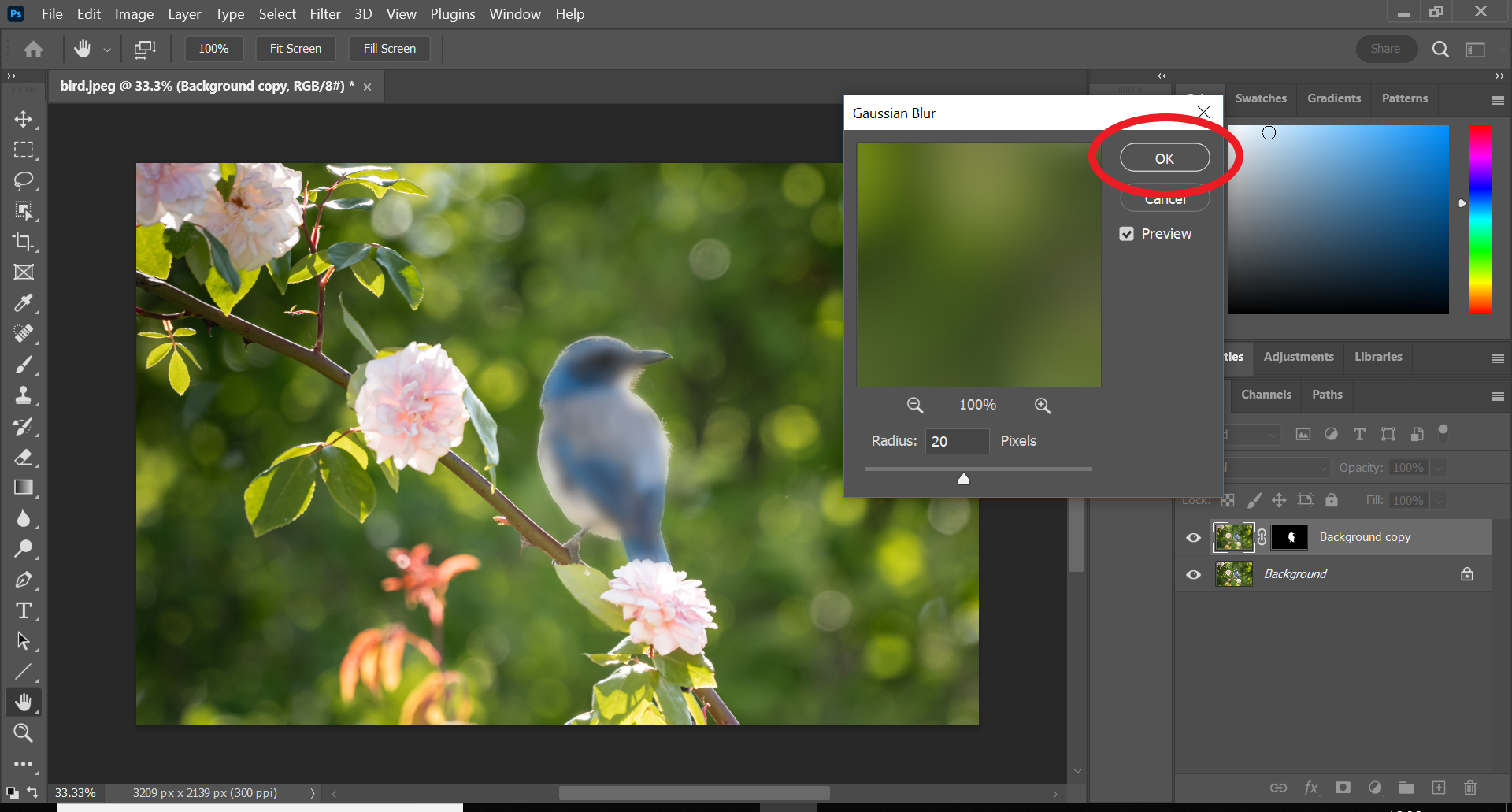This screenshot has width=1512, height=812.
Task: Switch to the Channels tab
Action: click(x=1266, y=395)
